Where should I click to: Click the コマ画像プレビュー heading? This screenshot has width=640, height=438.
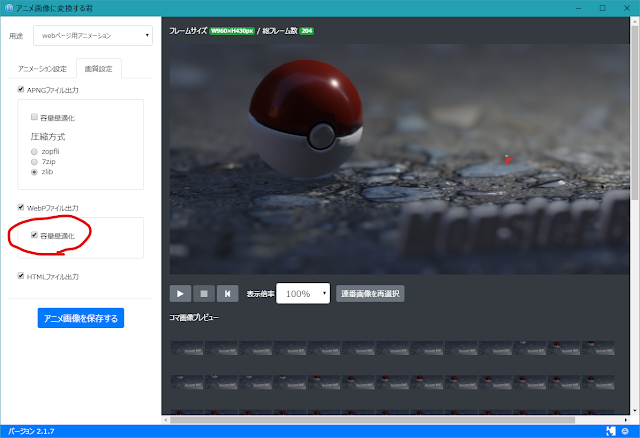(194, 318)
